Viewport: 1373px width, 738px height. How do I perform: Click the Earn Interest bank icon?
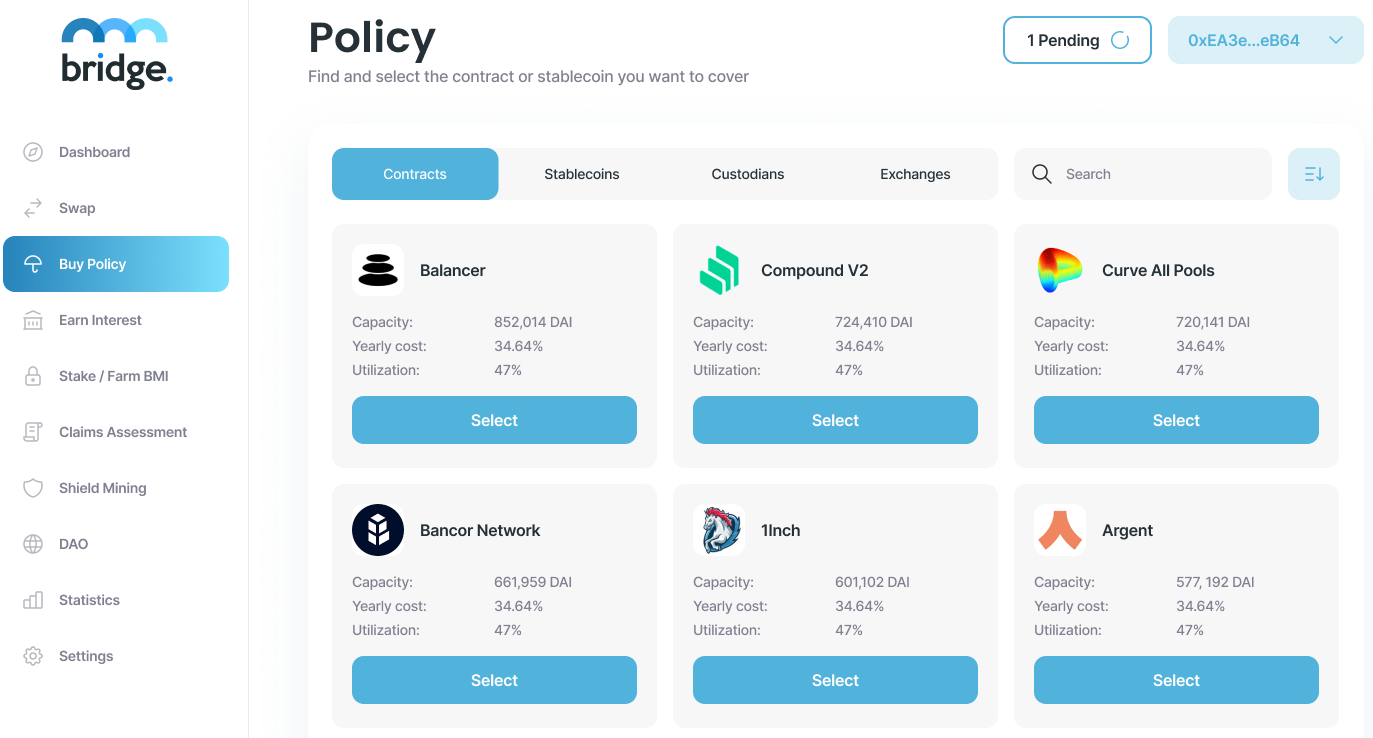click(33, 320)
